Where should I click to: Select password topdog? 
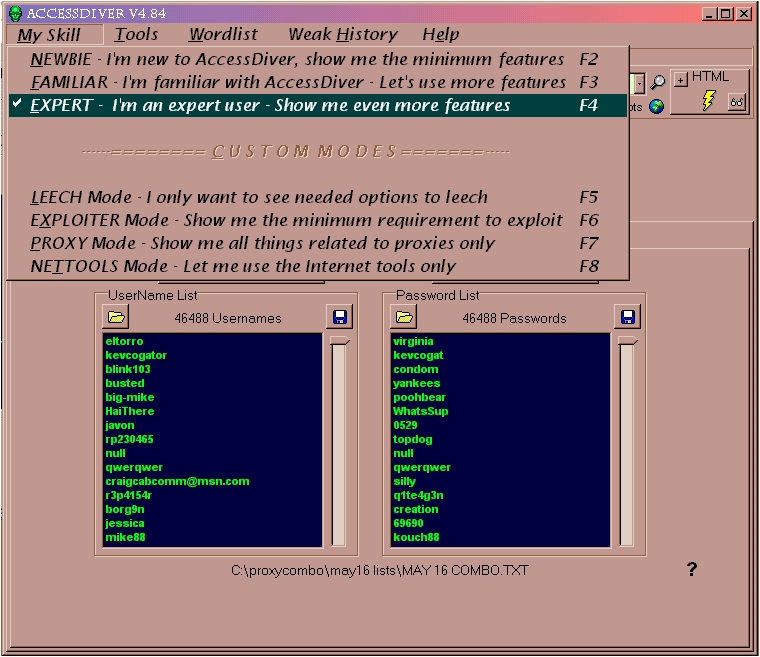click(412, 440)
